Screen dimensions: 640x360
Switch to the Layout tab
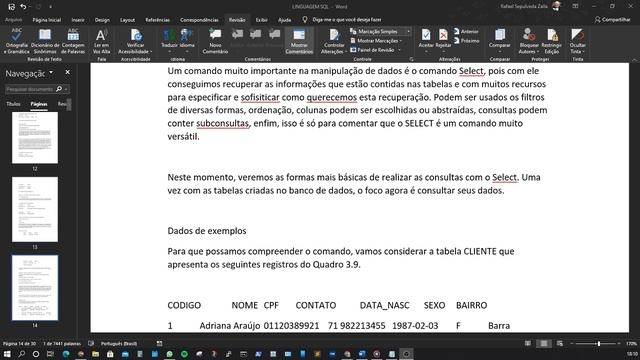[x=127, y=20]
